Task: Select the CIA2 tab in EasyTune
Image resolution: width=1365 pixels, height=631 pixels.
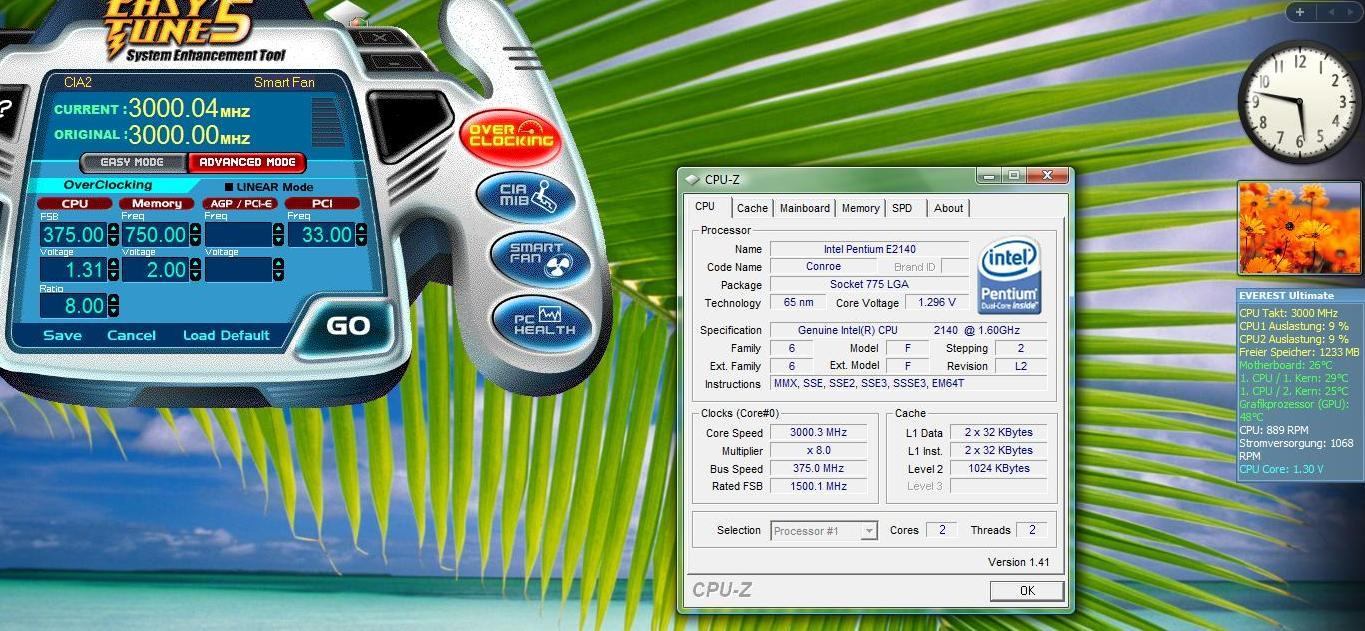Action: (78, 82)
